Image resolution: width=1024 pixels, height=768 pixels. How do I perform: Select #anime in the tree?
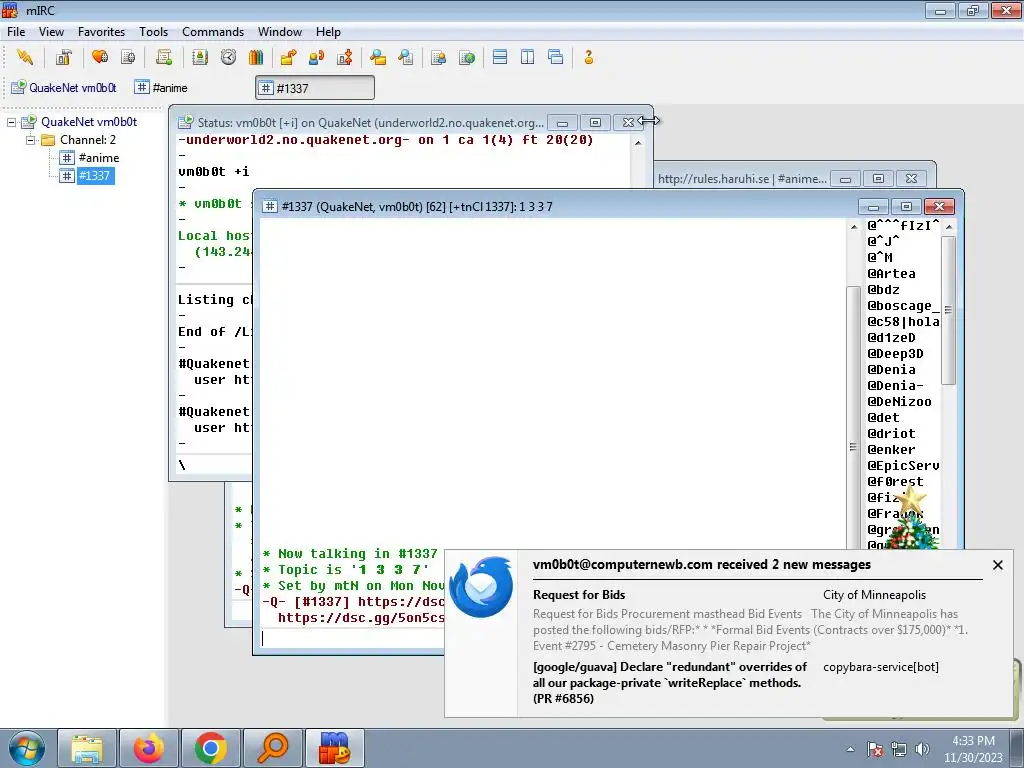click(99, 157)
